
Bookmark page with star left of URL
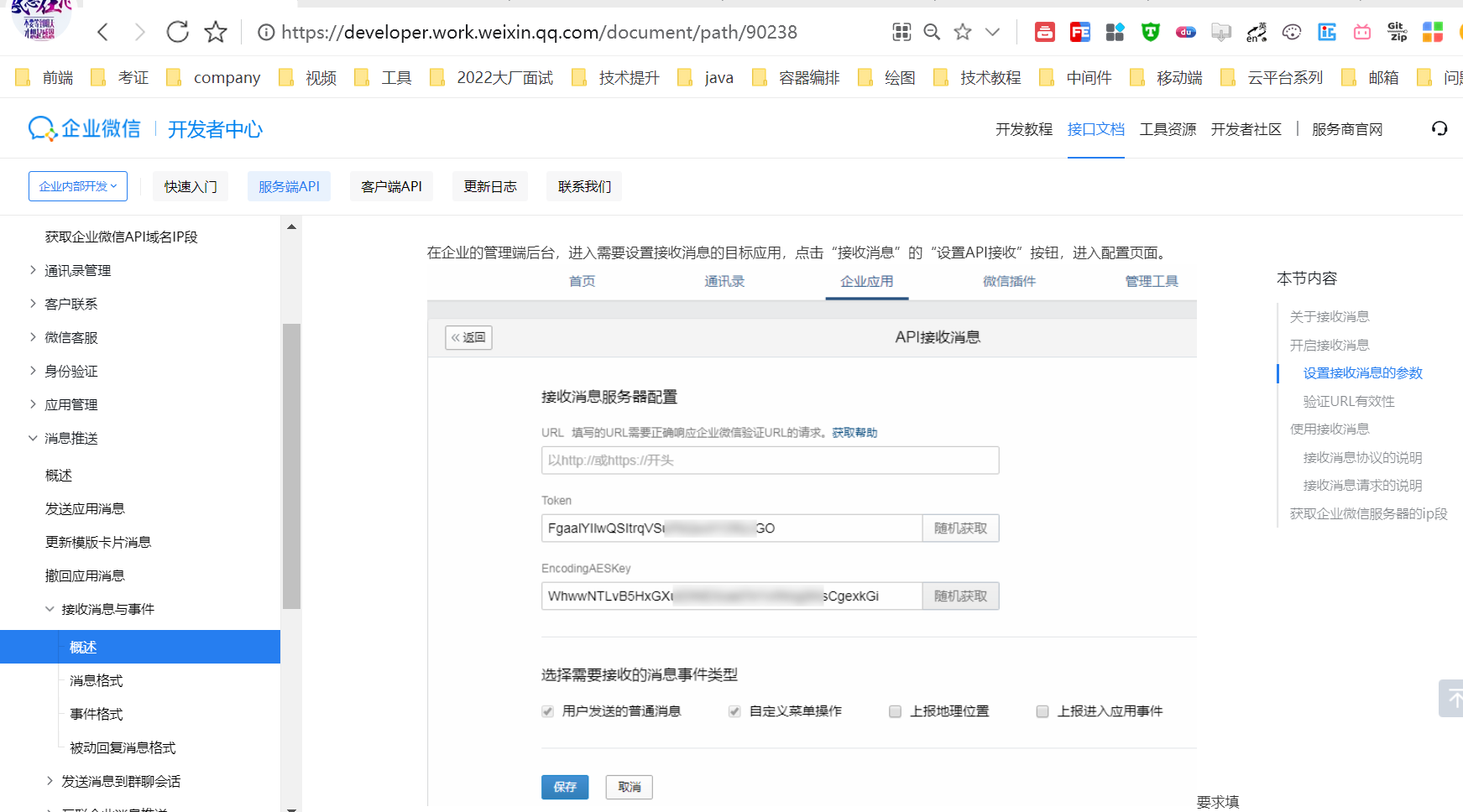[x=216, y=32]
